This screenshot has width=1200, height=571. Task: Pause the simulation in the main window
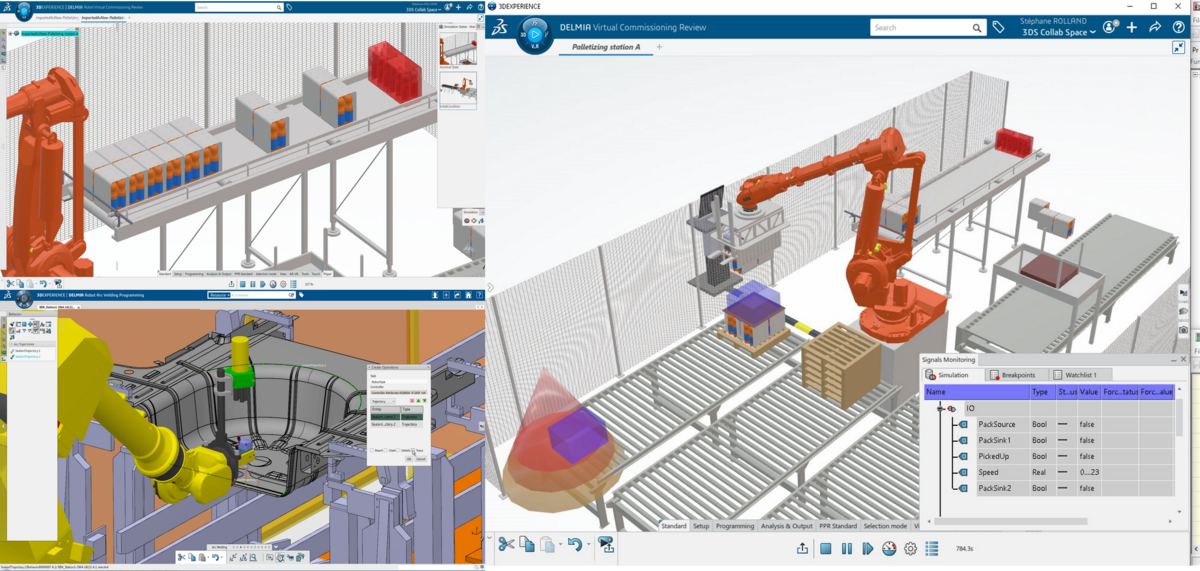point(846,548)
